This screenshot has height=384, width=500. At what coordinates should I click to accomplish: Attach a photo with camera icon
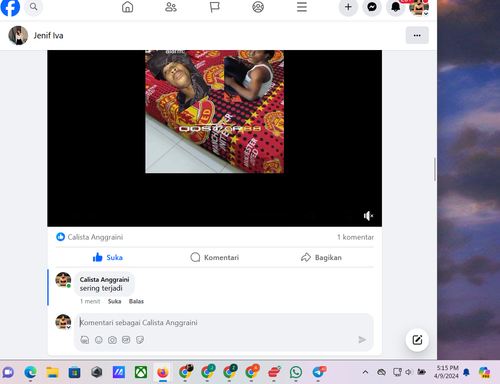(x=112, y=340)
